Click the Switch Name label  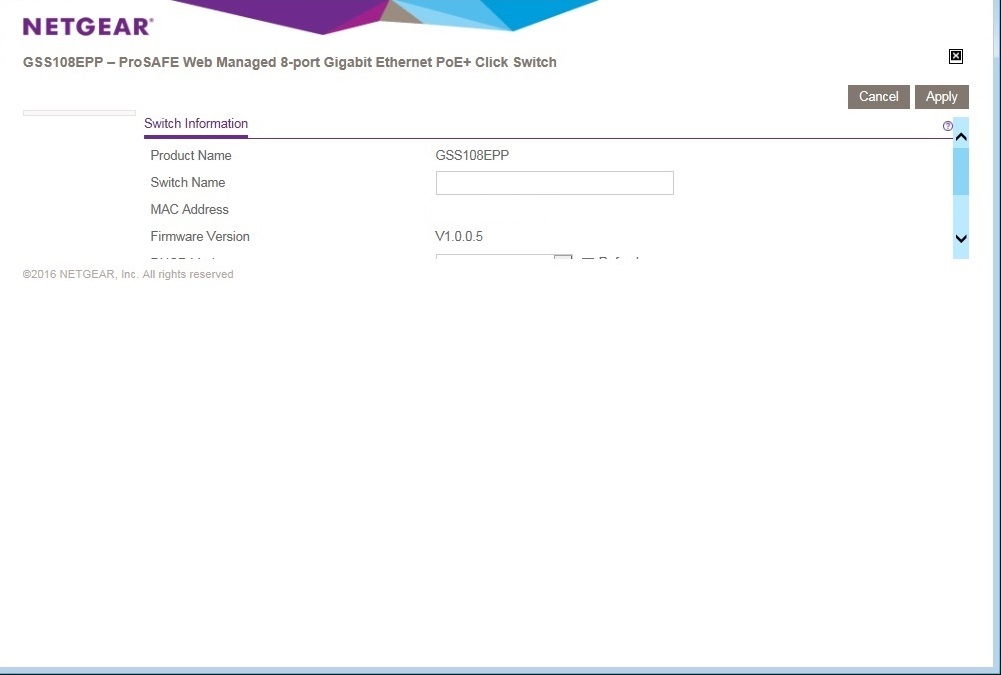click(x=188, y=183)
